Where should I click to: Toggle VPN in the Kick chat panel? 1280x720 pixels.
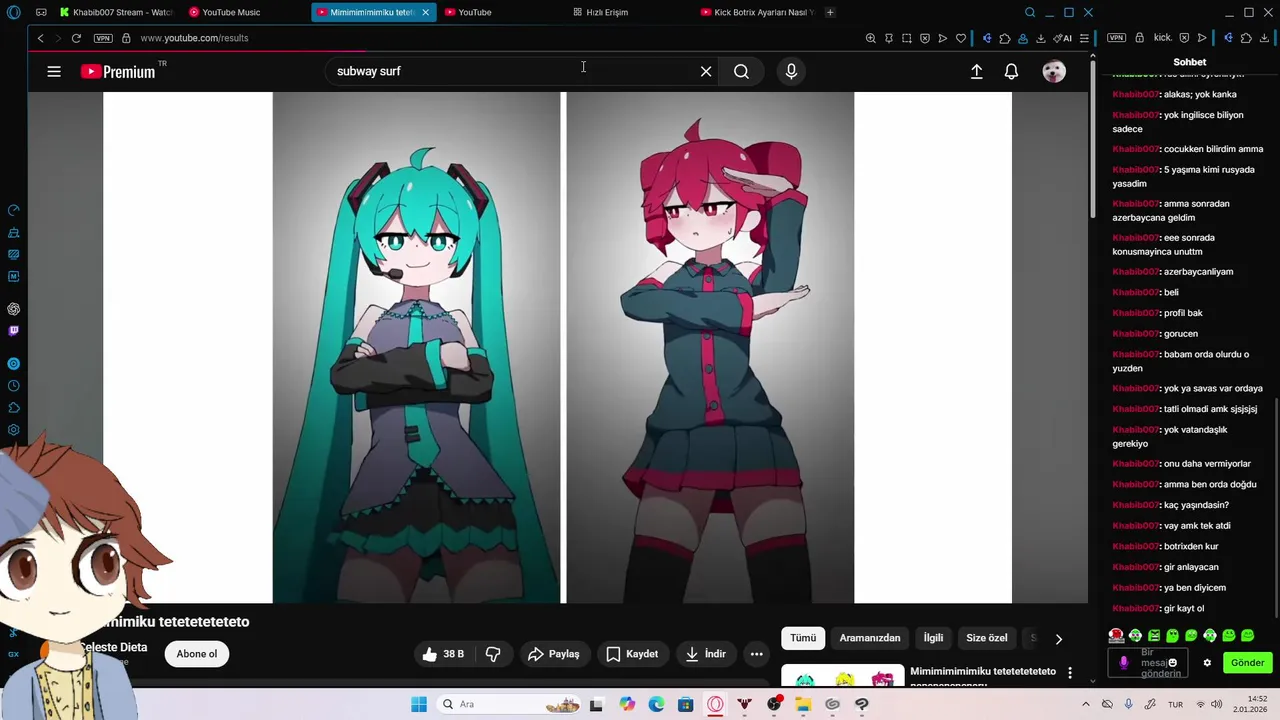click(1117, 38)
